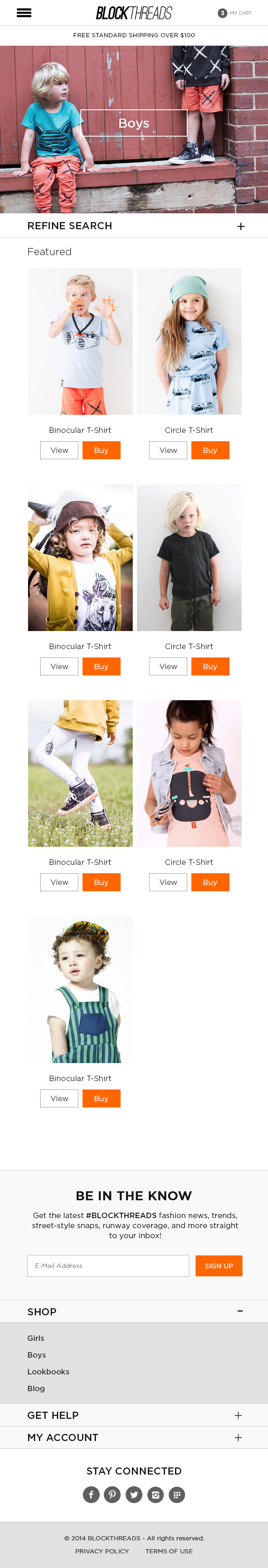Click the BLOCKTHREADS logo
Image resolution: width=268 pixels, height=1568 pixels.
pyautogui.click(x=134, y=13)
